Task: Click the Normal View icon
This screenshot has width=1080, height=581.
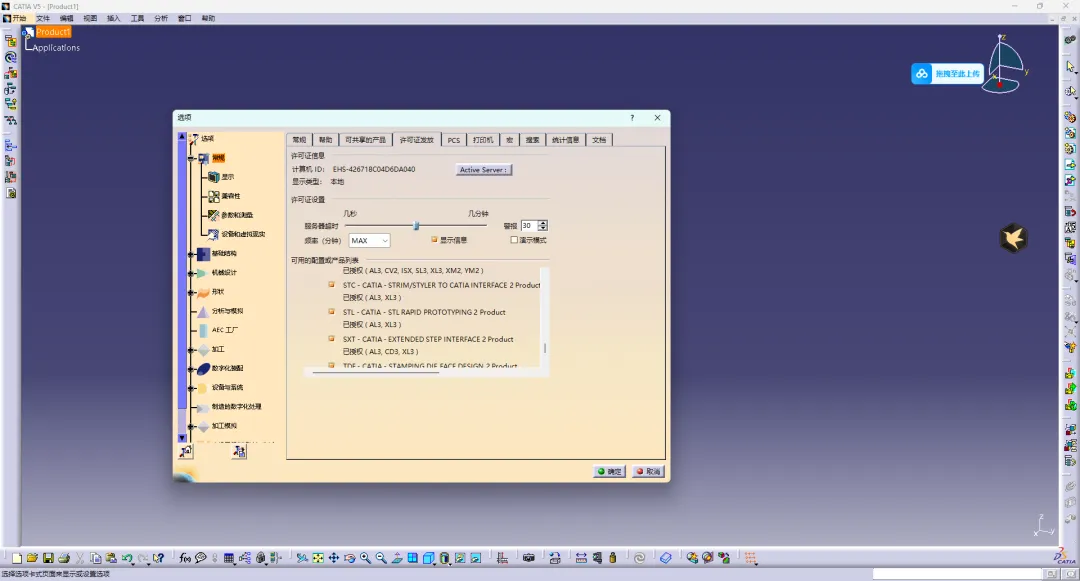Action: pyautogui.click(x=397, y=558)
